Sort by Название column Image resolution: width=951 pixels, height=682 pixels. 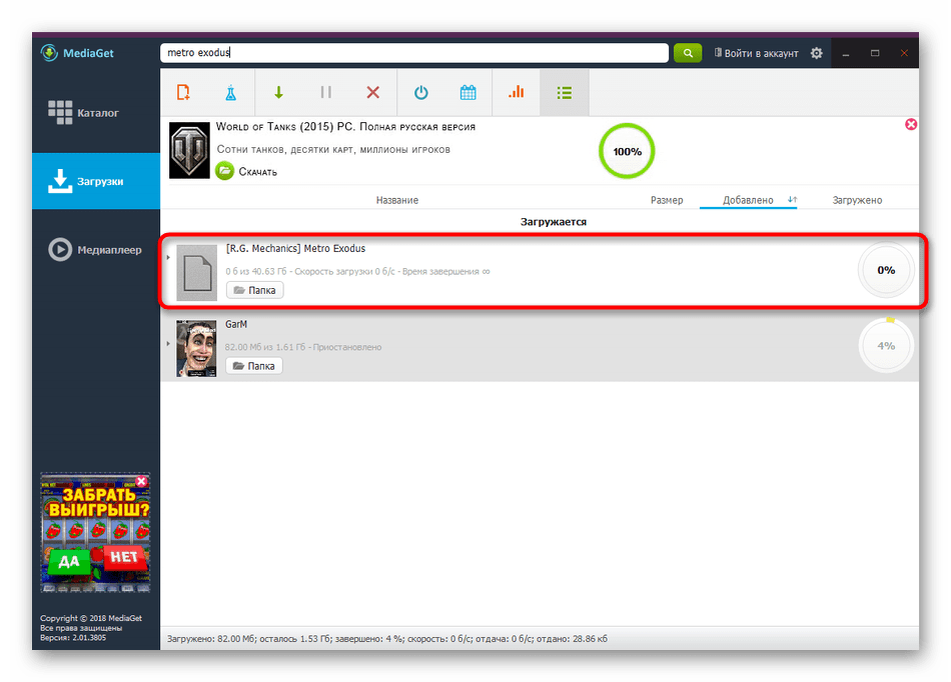pos(397,200)
